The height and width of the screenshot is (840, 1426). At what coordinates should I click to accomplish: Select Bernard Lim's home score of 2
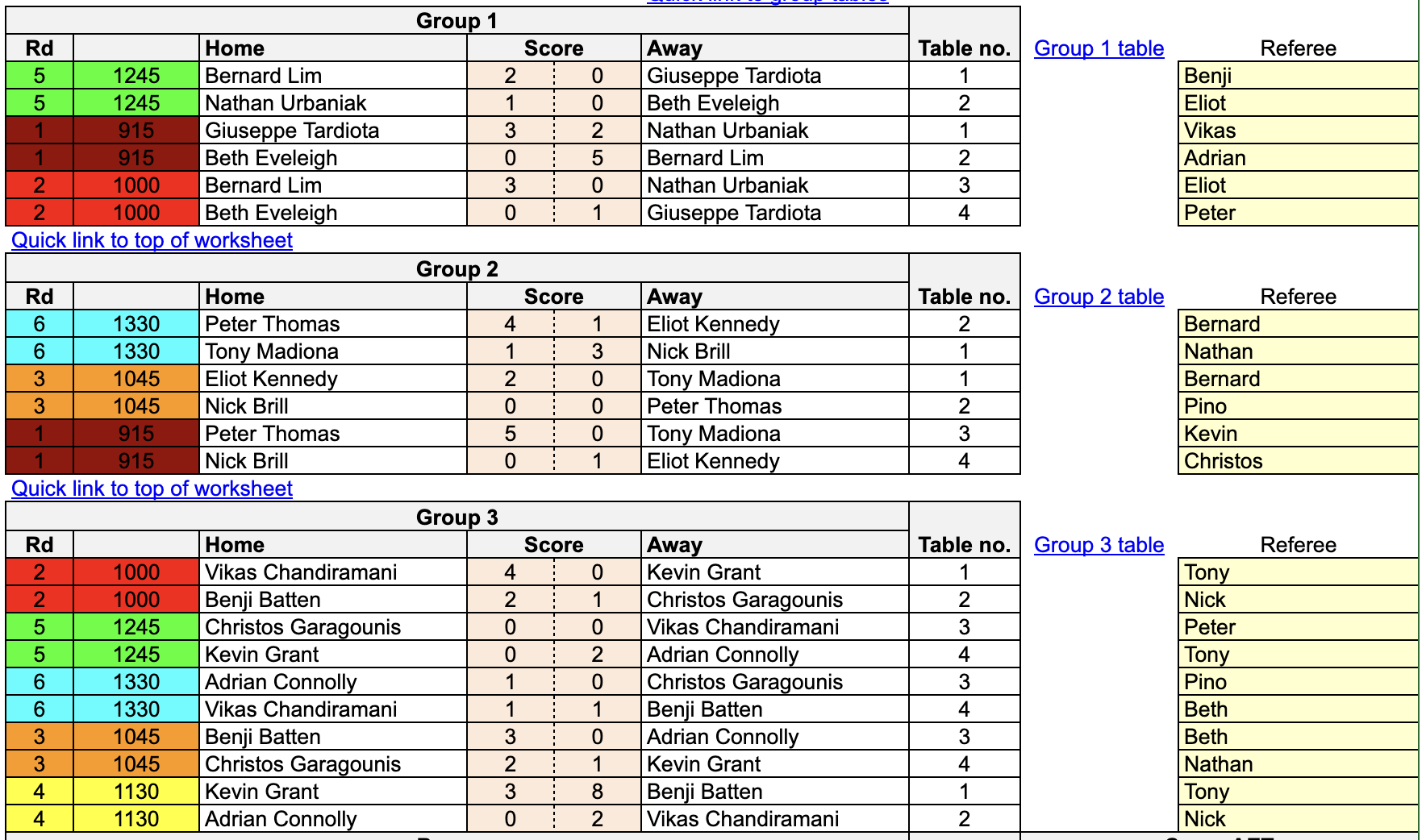(x=511, y=76)
